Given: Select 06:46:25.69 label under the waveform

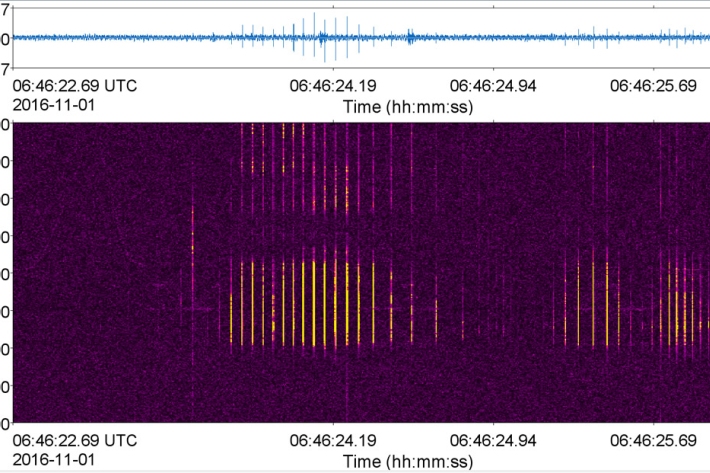Looking at the screenshot, I should (653, 86).
